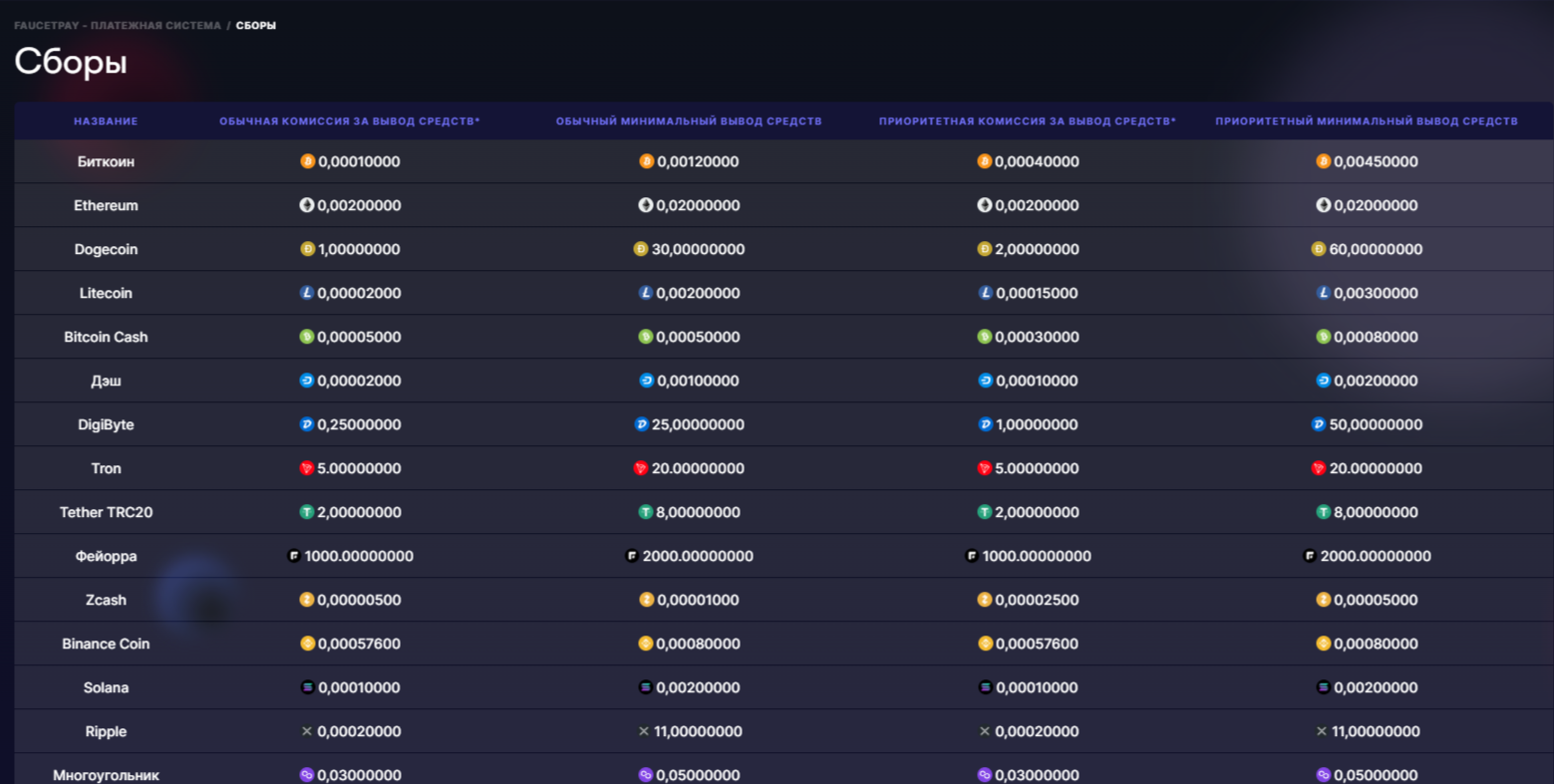This screenshot has height=784, width=1554.
Task: Click the Bitcoin priority fee 0,00040000
Action: pos(1037,161)
